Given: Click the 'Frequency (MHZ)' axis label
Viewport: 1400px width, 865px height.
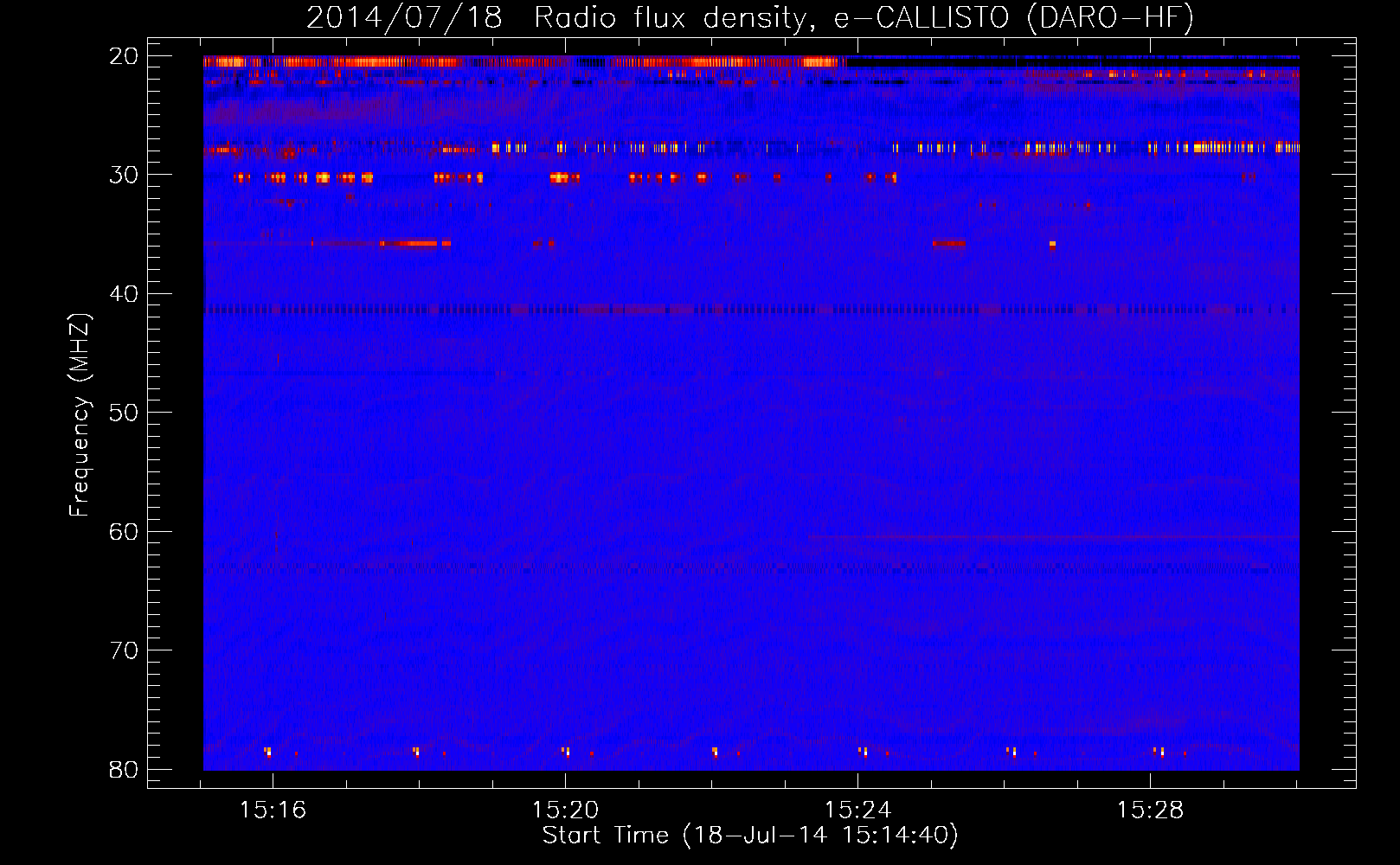Looking at the screenshot, I should coord(80,415).
